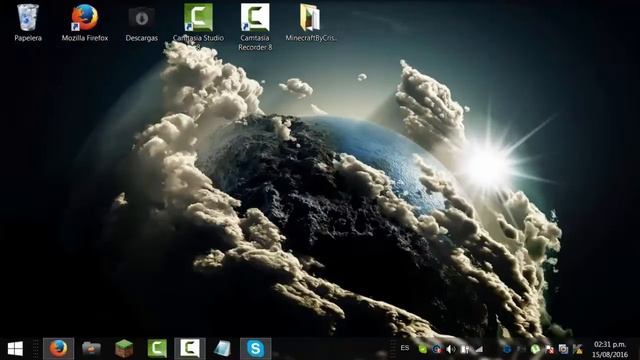640x360 pixels.
Task: Open the clock showing 02:31 p.m.
Action: (x=610, y=344)
